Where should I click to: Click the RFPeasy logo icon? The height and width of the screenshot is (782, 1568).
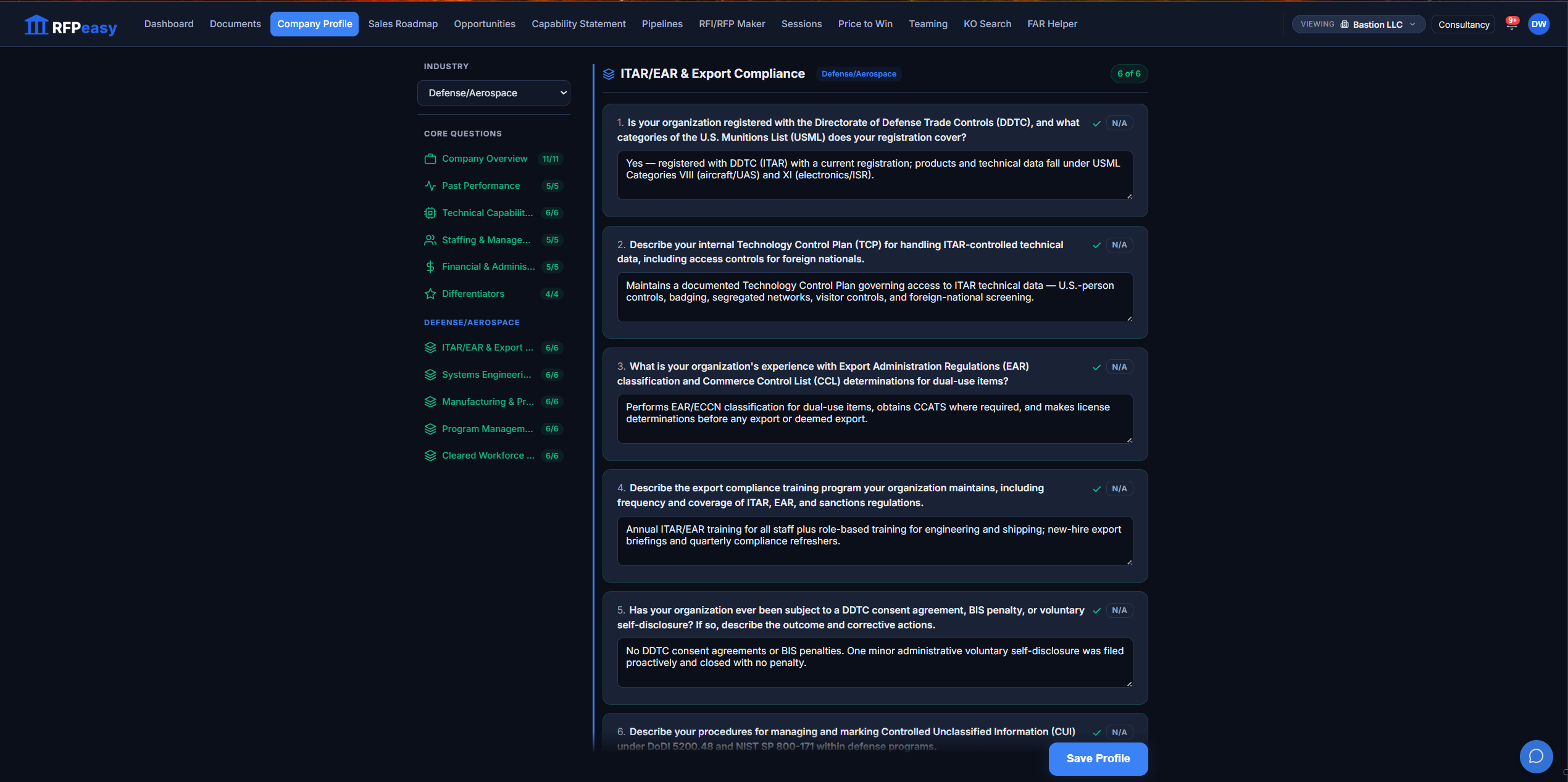click(36, 25)
